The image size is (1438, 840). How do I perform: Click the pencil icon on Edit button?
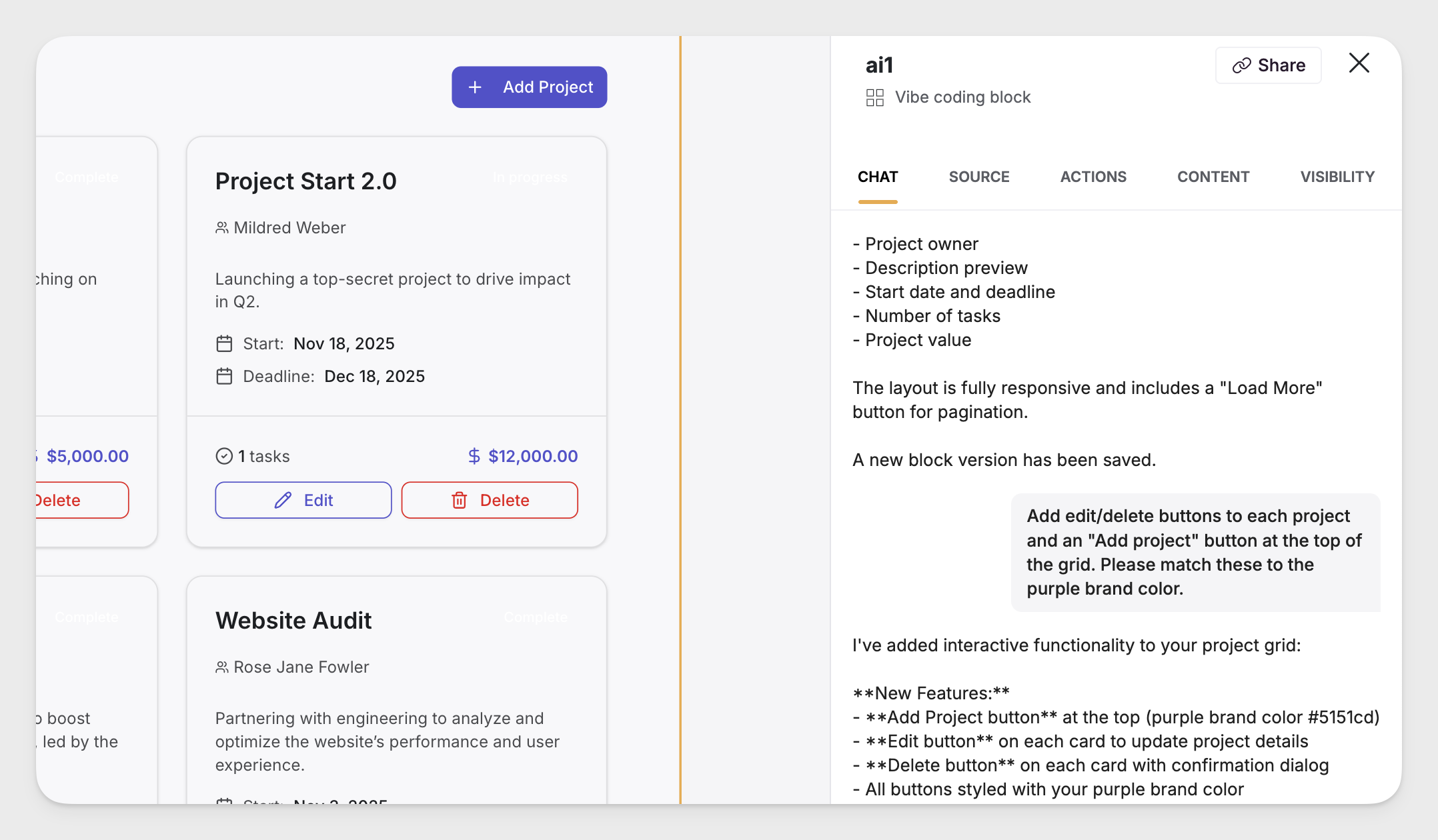pos(283,500)
